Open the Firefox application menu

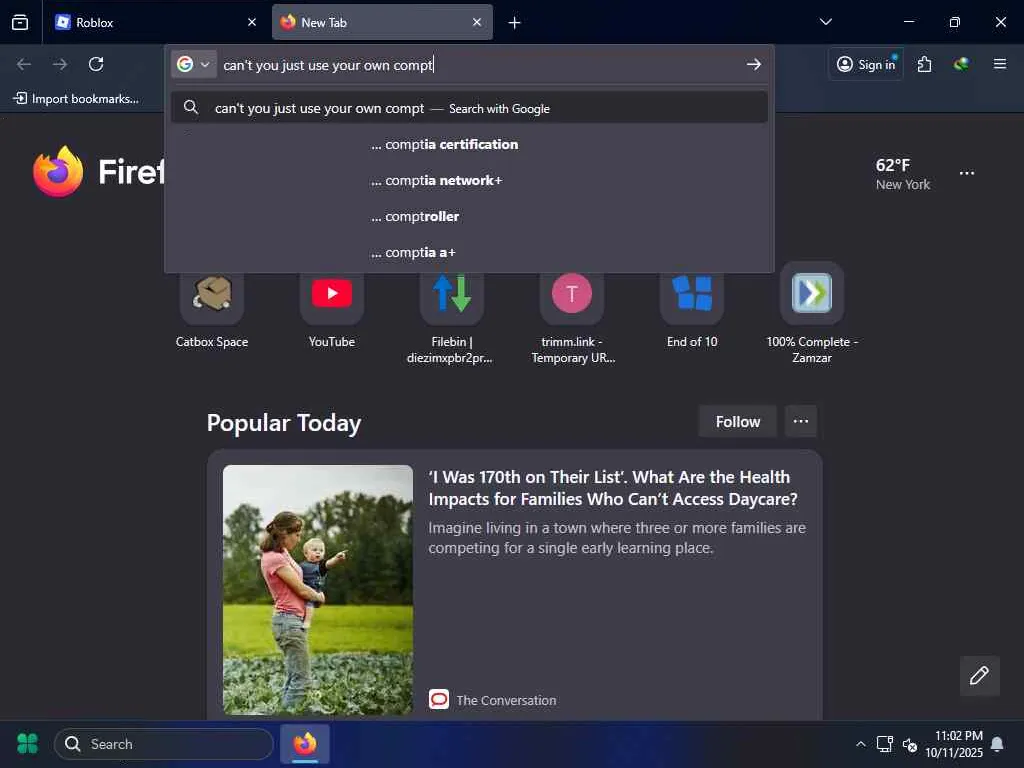(x=999, y=64)
